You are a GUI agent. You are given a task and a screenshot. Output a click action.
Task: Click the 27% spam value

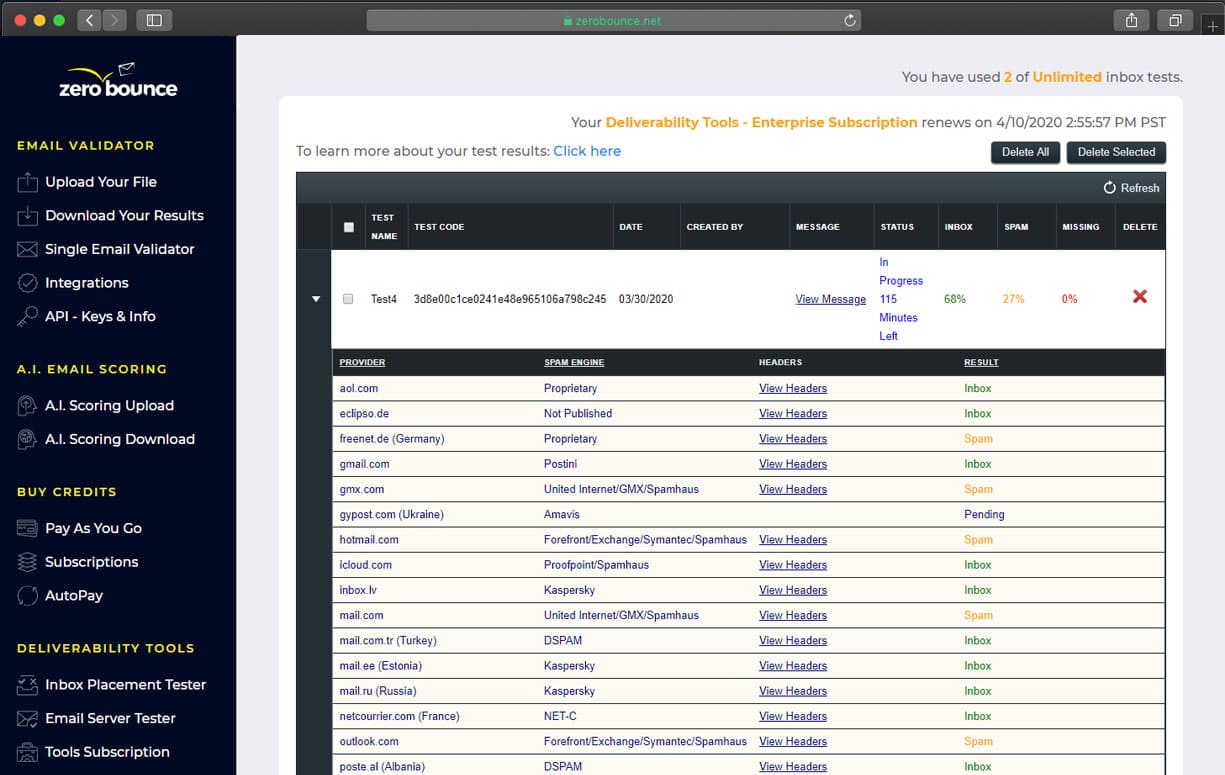tap(1013, 299)
